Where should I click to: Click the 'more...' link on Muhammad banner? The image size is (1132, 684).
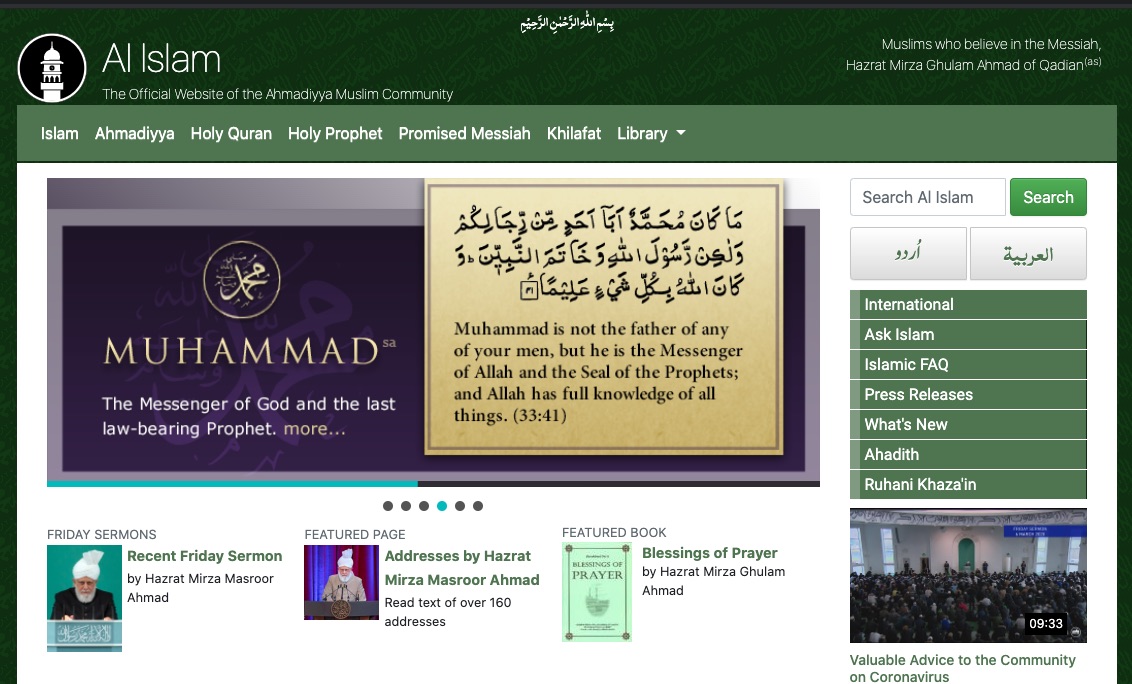pos(314,430)
